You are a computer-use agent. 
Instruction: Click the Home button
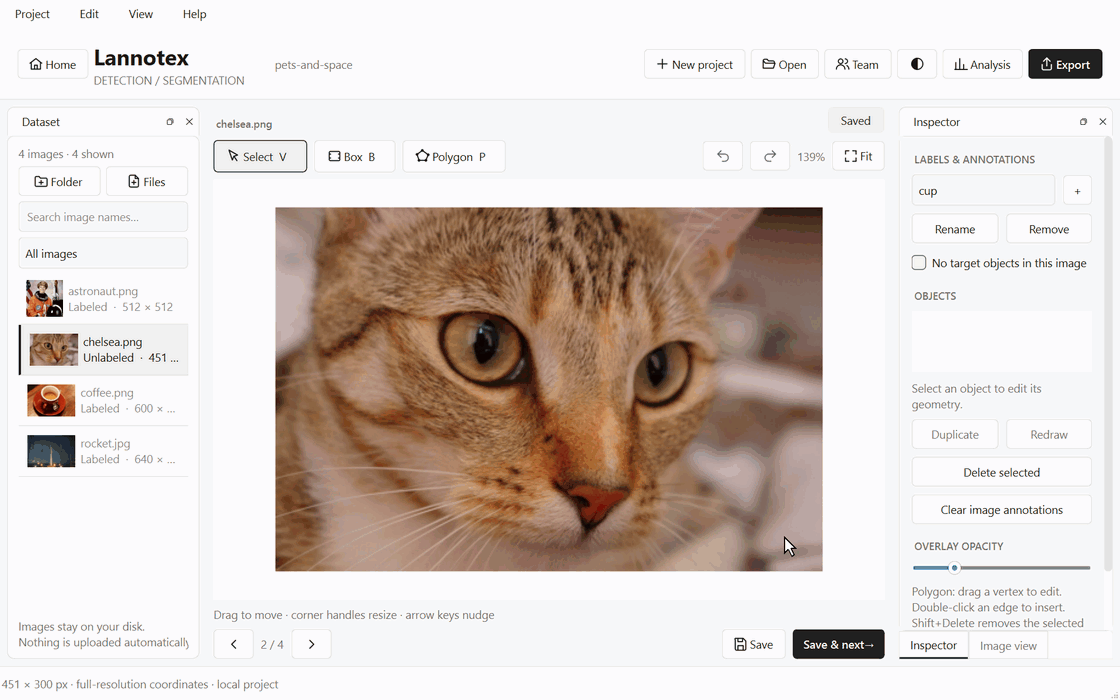[x=52, y=64]
